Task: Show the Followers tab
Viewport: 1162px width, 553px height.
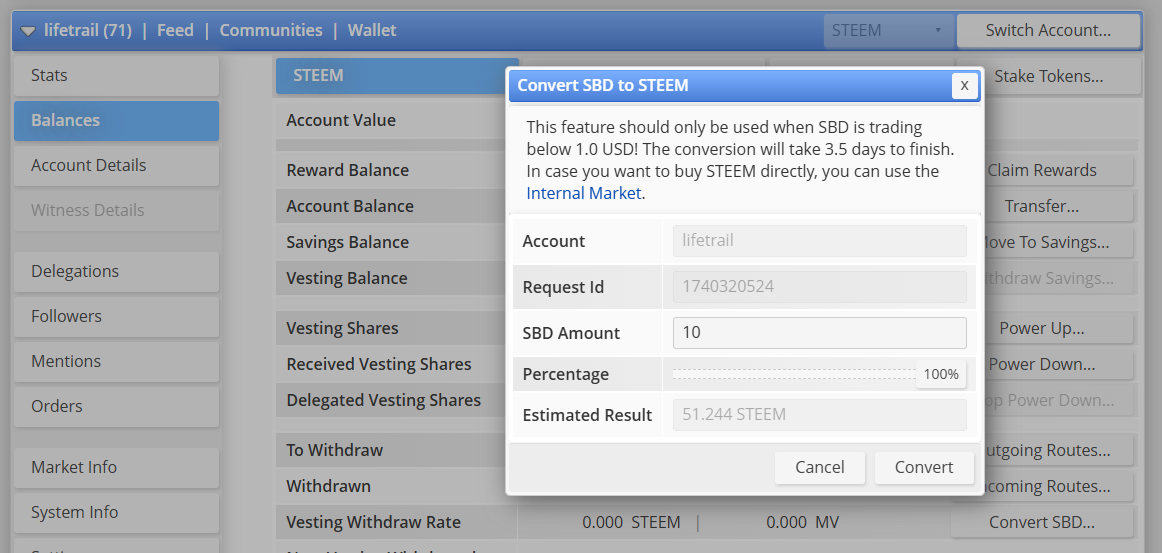Action: tap(116, 317)
